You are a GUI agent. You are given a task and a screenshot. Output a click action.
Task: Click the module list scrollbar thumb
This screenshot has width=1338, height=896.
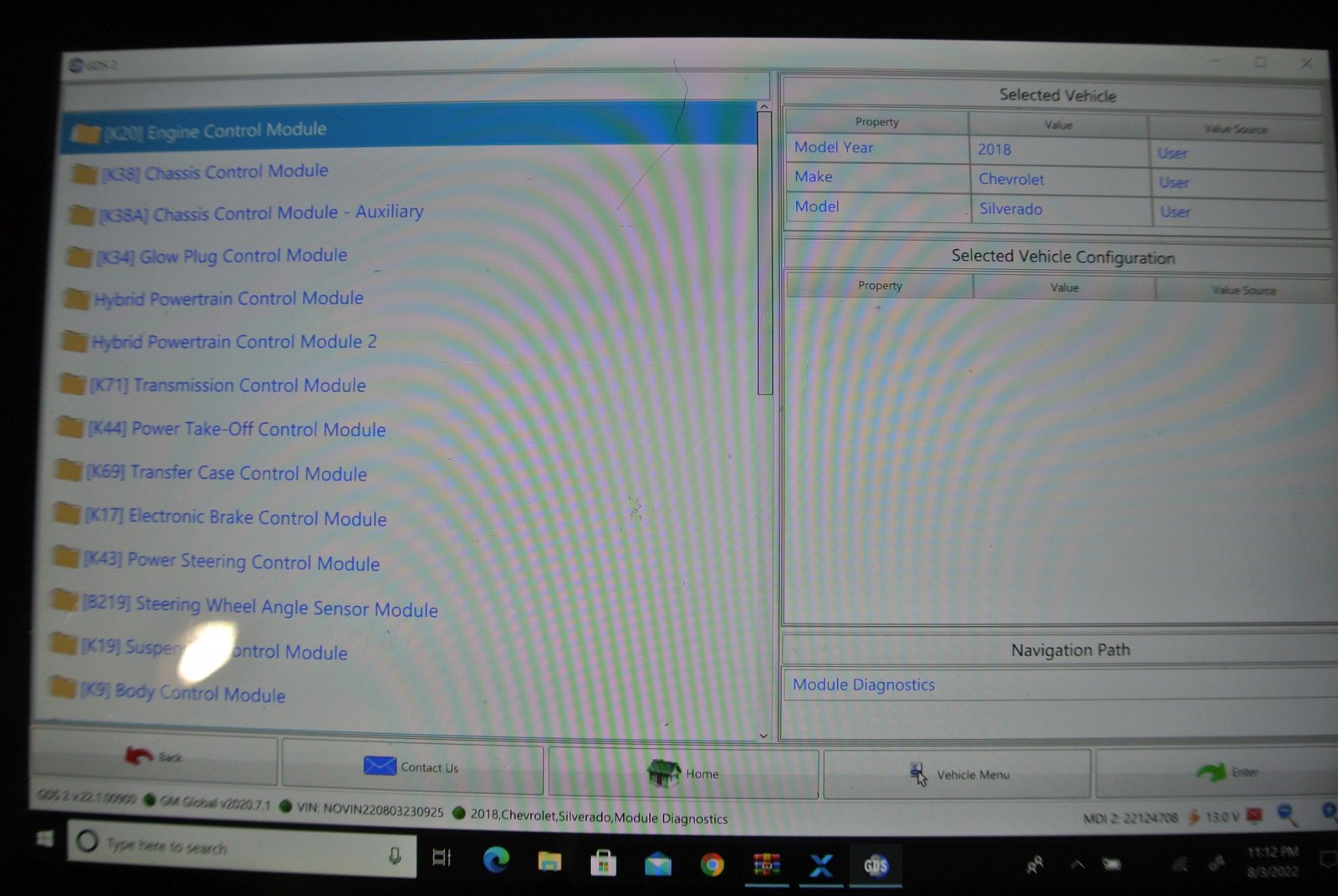pyautogui.click(x=764, y=252)
